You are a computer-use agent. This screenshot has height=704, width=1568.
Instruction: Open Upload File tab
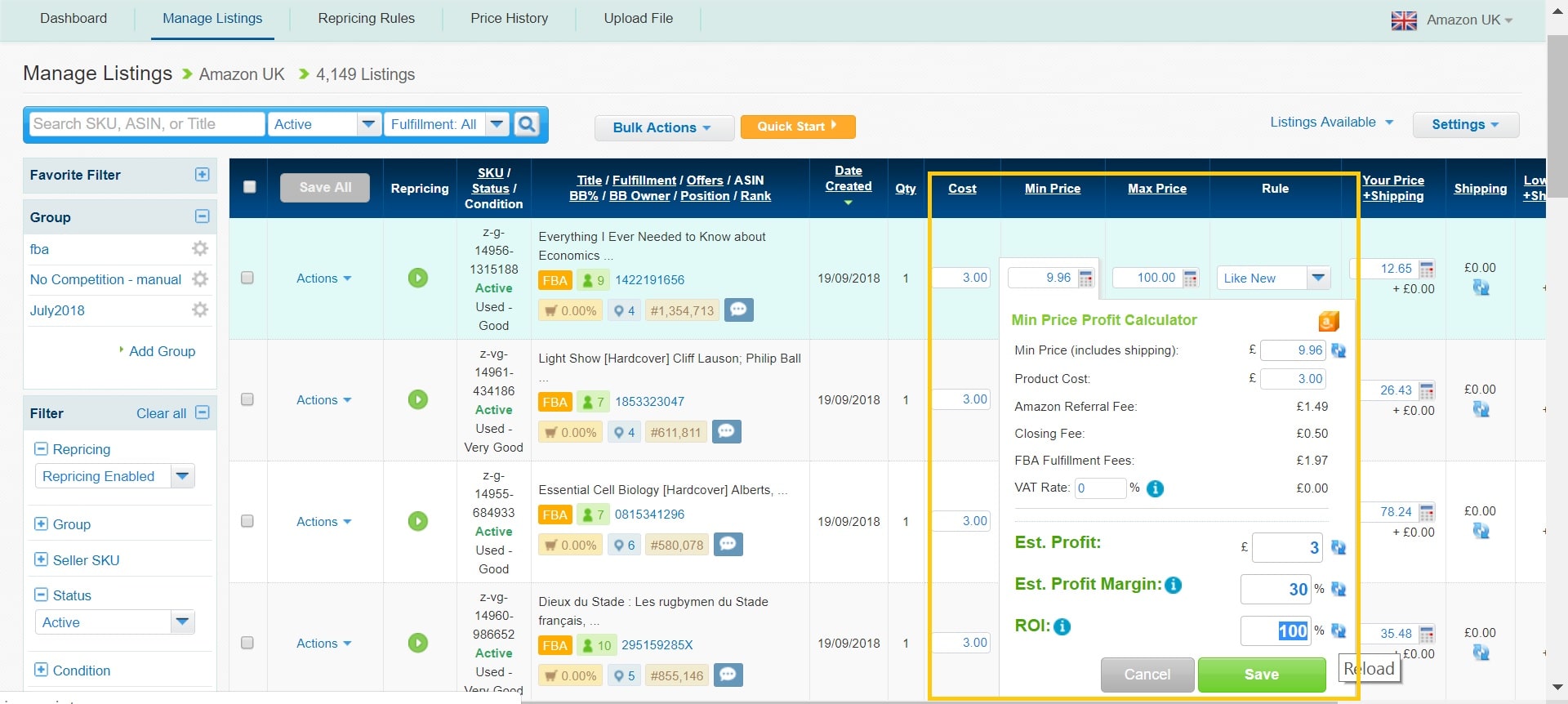click(x=639, y=19)
